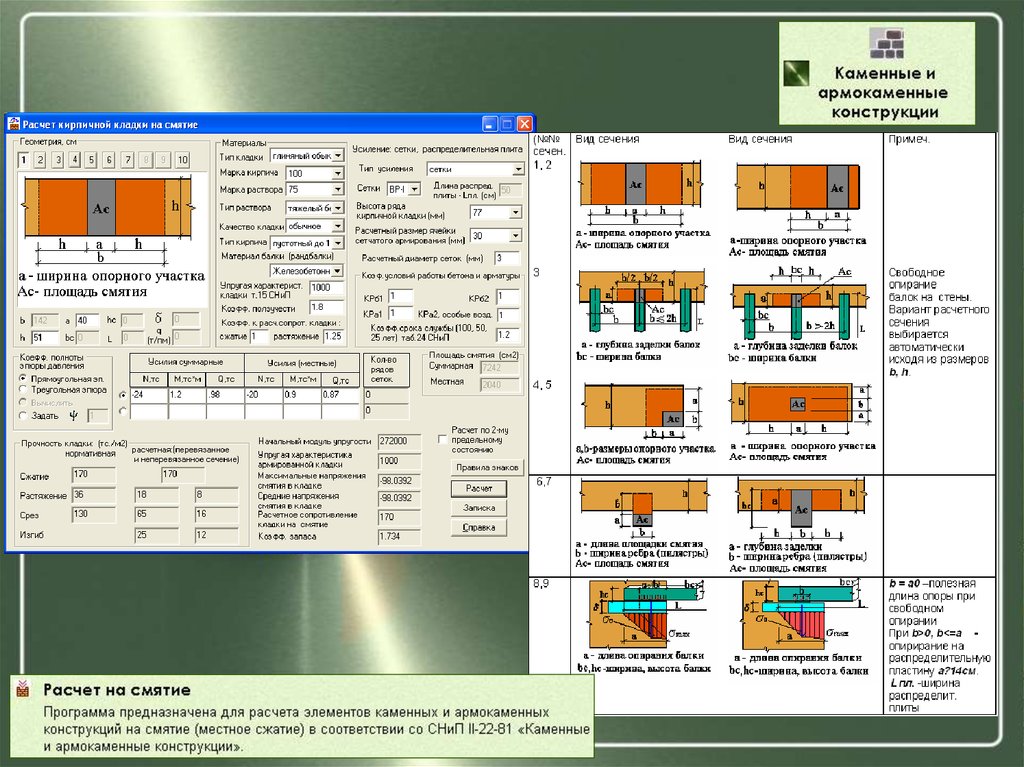Screen dimensions: 1024x767
Task: Click the brick wall icon above Каменные и армокаменные
Action: [886, 44]
